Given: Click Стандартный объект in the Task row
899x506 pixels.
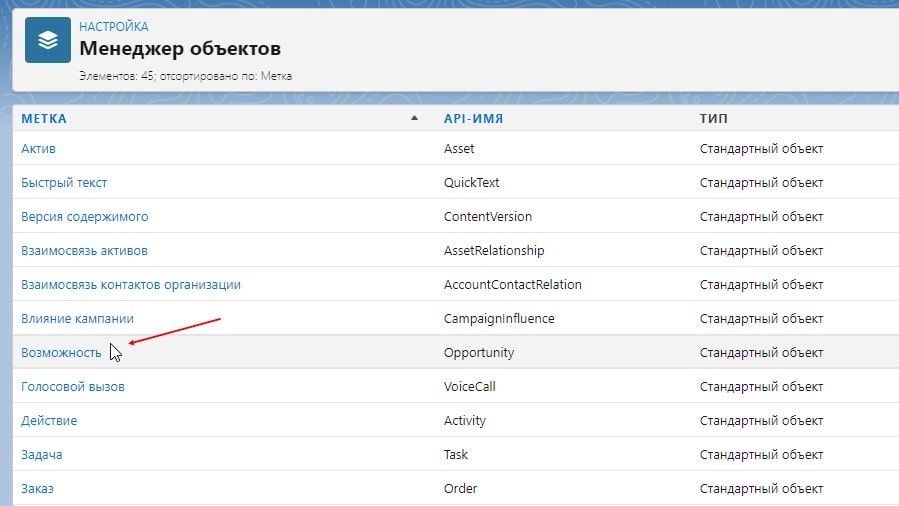Looking at the screenshot, I should 761,454.
